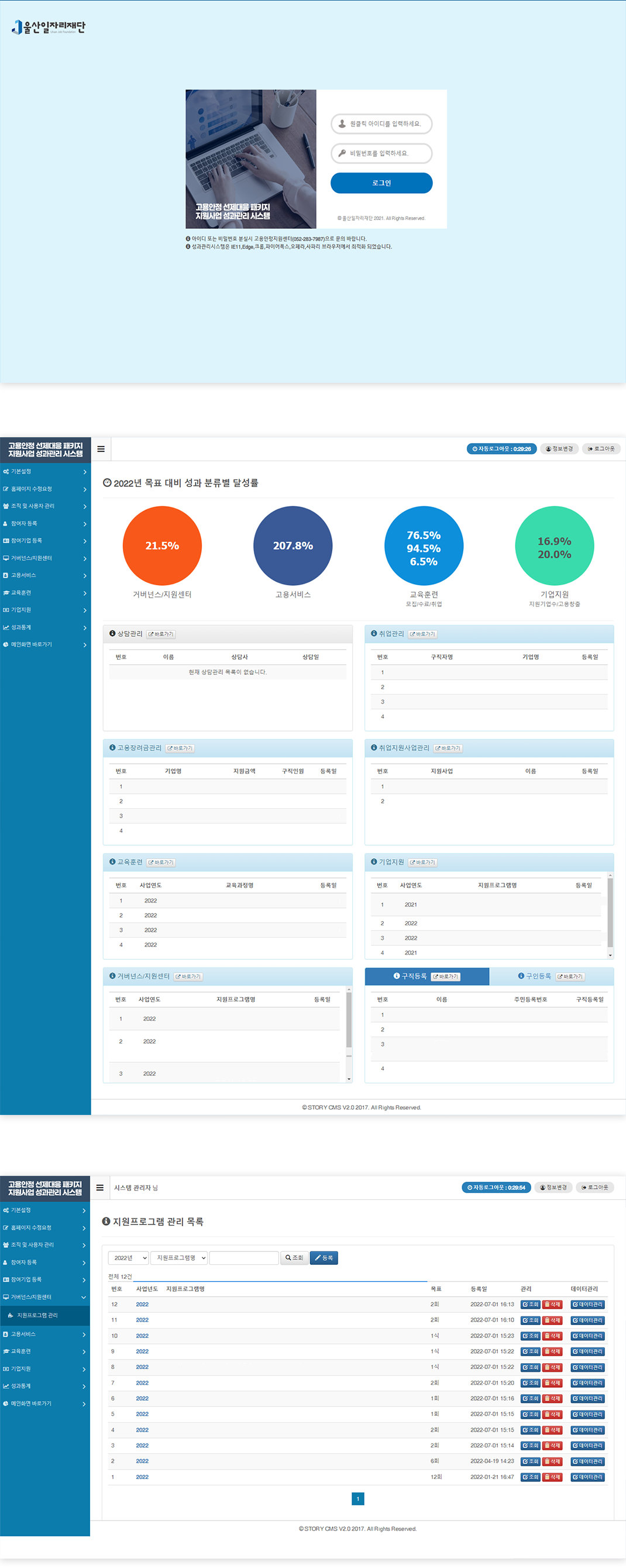Click 기업지원 icon in dashboard sidebar
Screen dimensions: 626x1568
coord(5,609)
